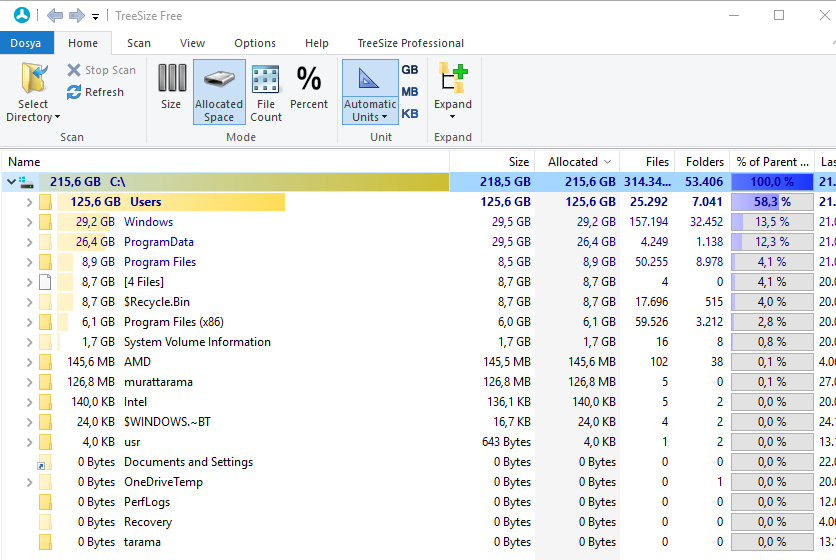
Task: Expand the ProgramData folder
Action: click(29, 242)
